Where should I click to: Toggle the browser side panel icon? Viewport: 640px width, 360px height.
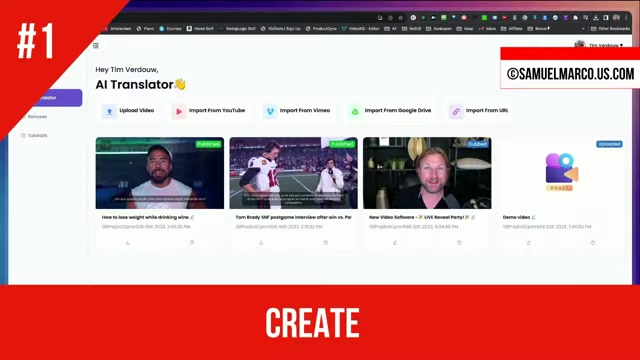[606, 18]
